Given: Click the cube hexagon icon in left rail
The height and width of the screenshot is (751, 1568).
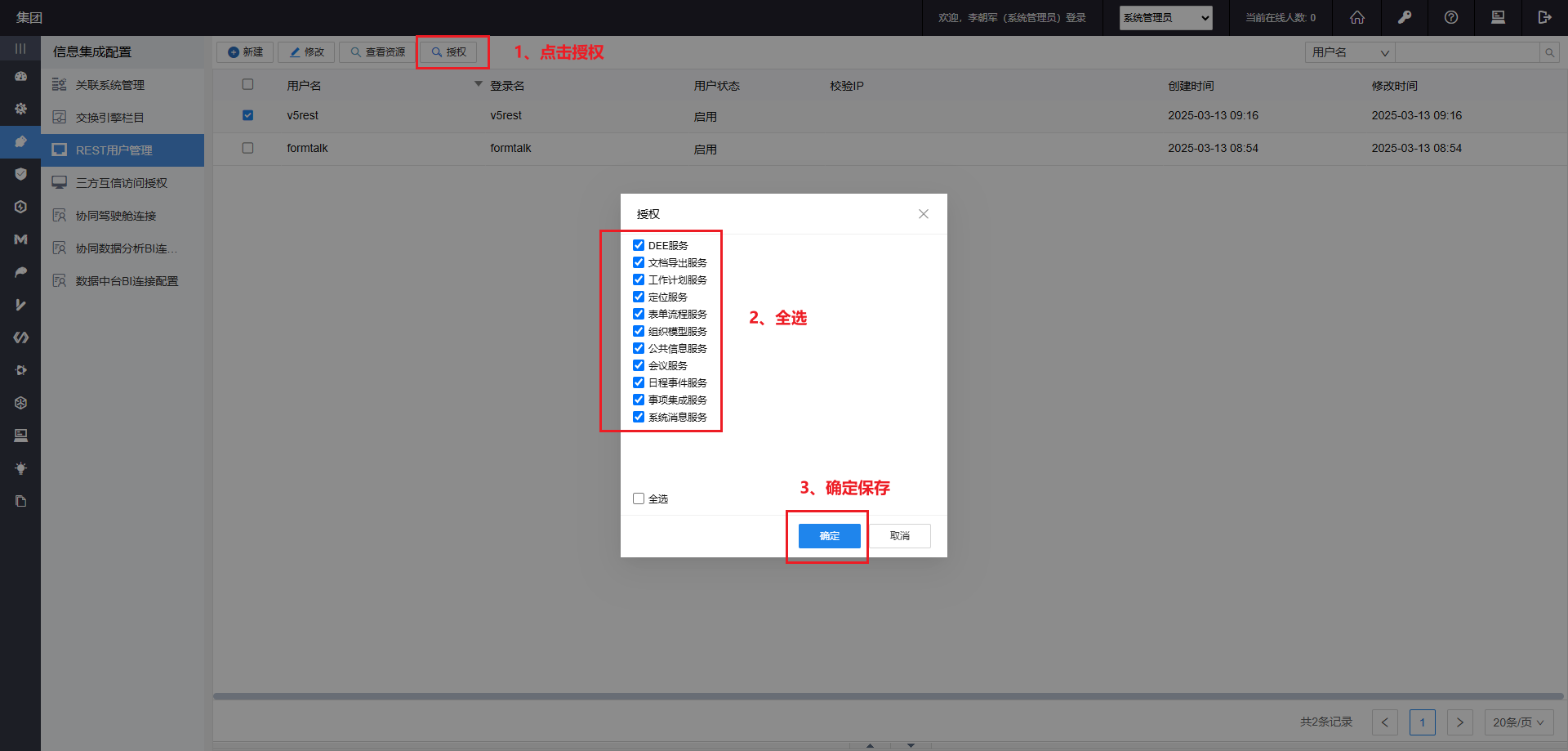Looking at the screenshot, I should click(x=20, y=403).
